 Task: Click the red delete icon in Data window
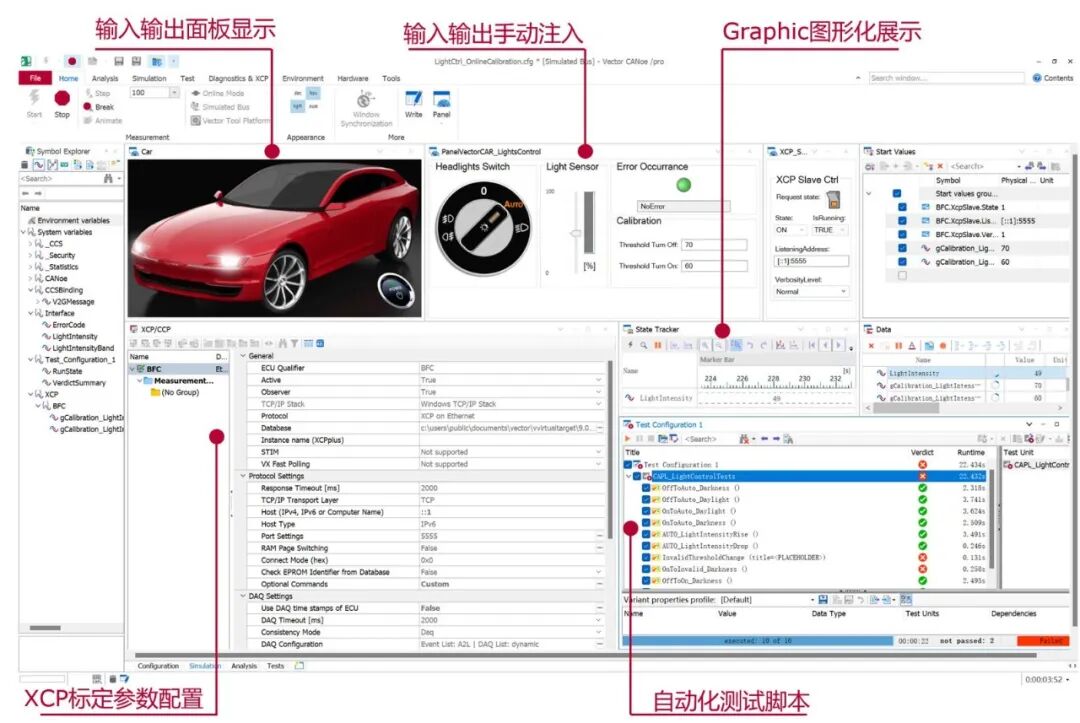(x=871, y=345)
